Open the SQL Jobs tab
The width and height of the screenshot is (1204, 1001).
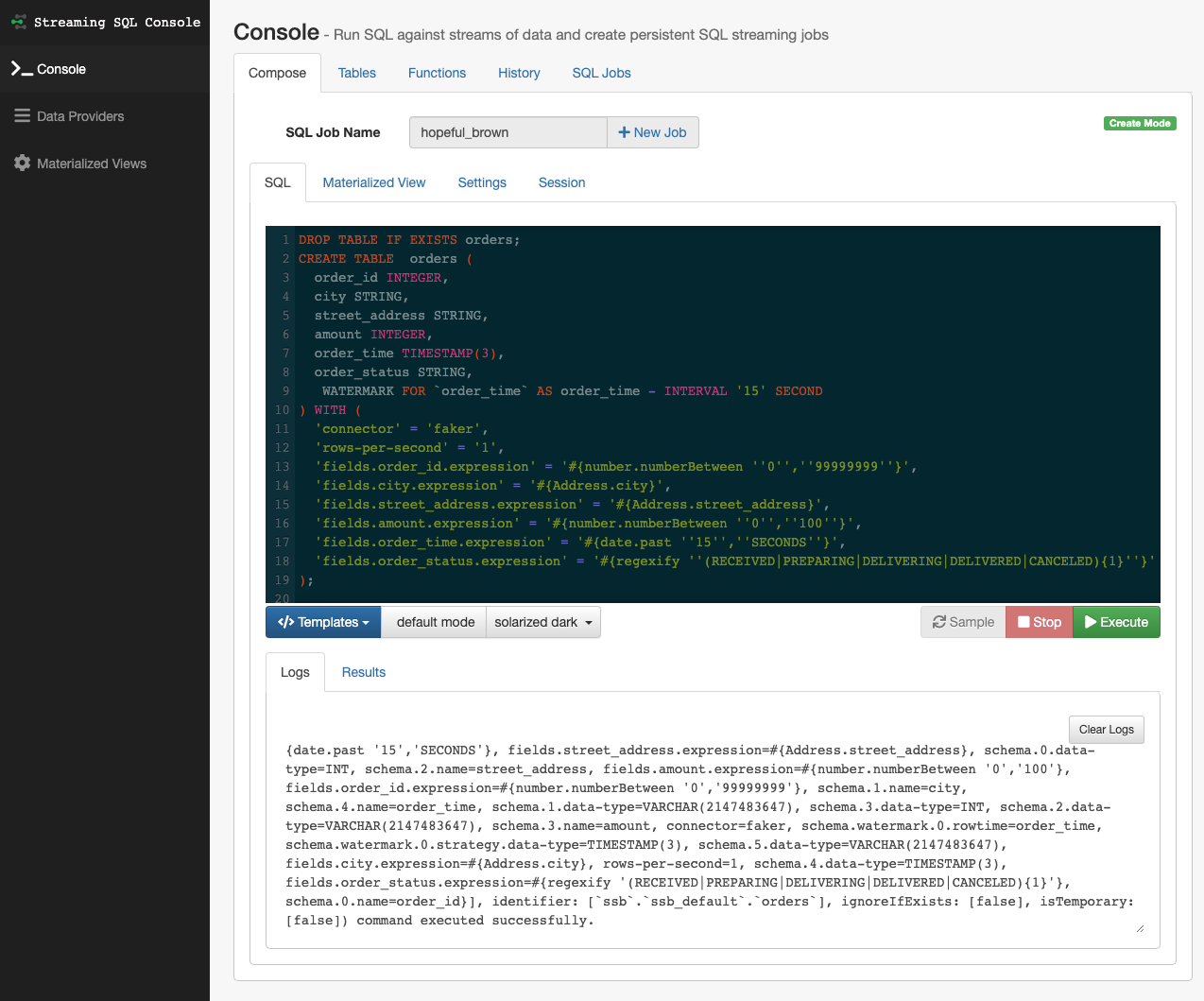pyautogui.click(x=601, y=73)
